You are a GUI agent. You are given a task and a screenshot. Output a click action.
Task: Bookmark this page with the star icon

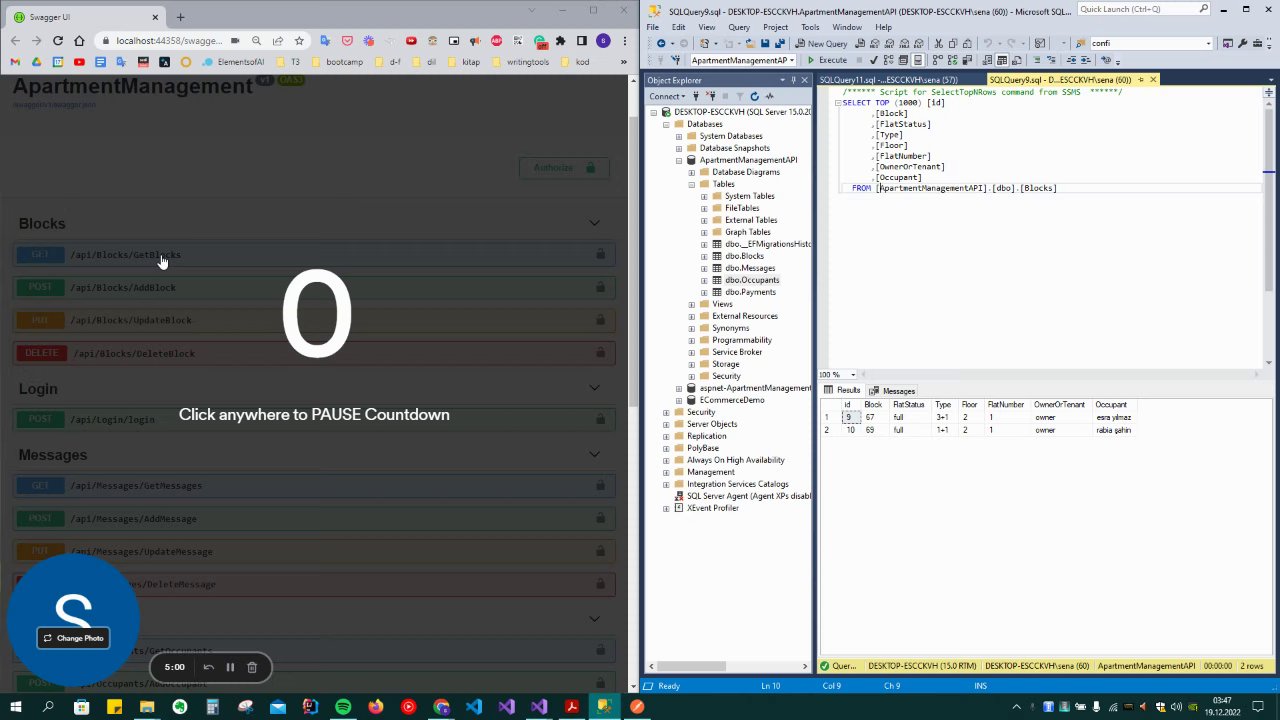point(299,41)
